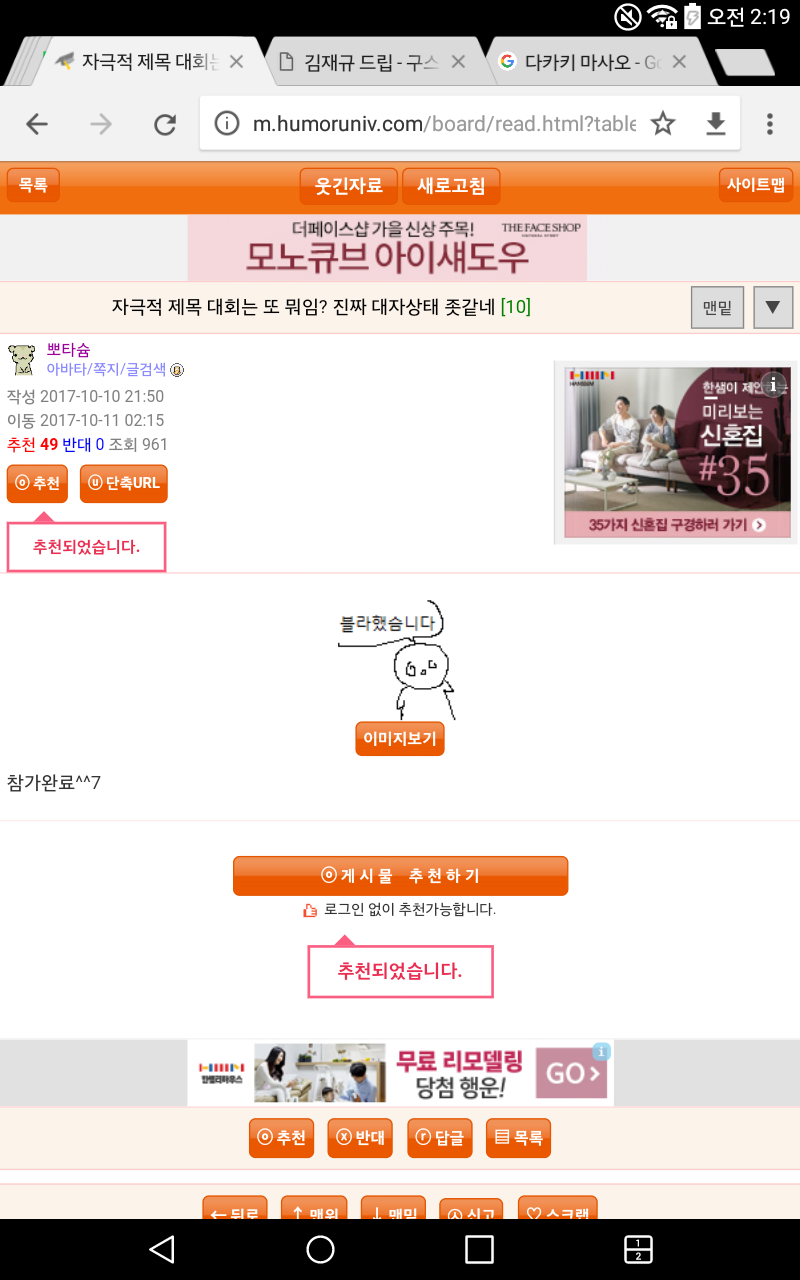This screenshot has height=1280, width=800.
Task: Click the 게시물 추천하기 button
Action: click(x=400, y=876)
